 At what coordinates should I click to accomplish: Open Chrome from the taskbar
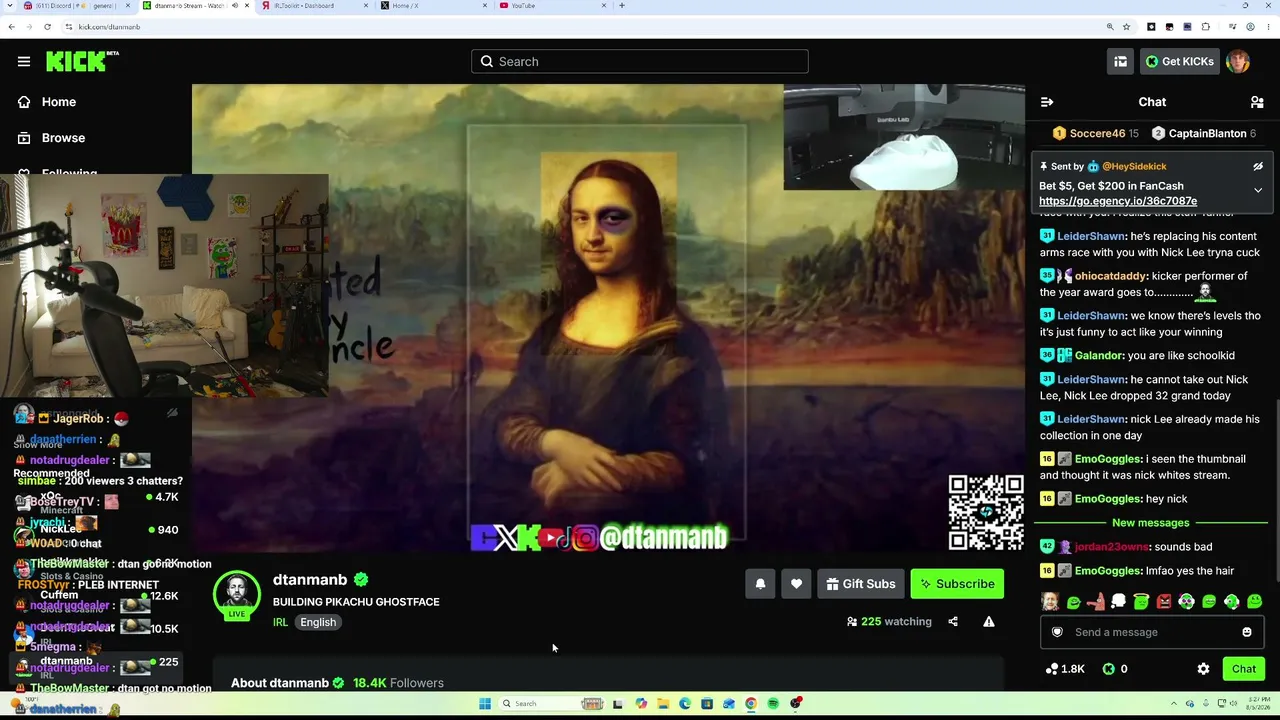[751, 704]
